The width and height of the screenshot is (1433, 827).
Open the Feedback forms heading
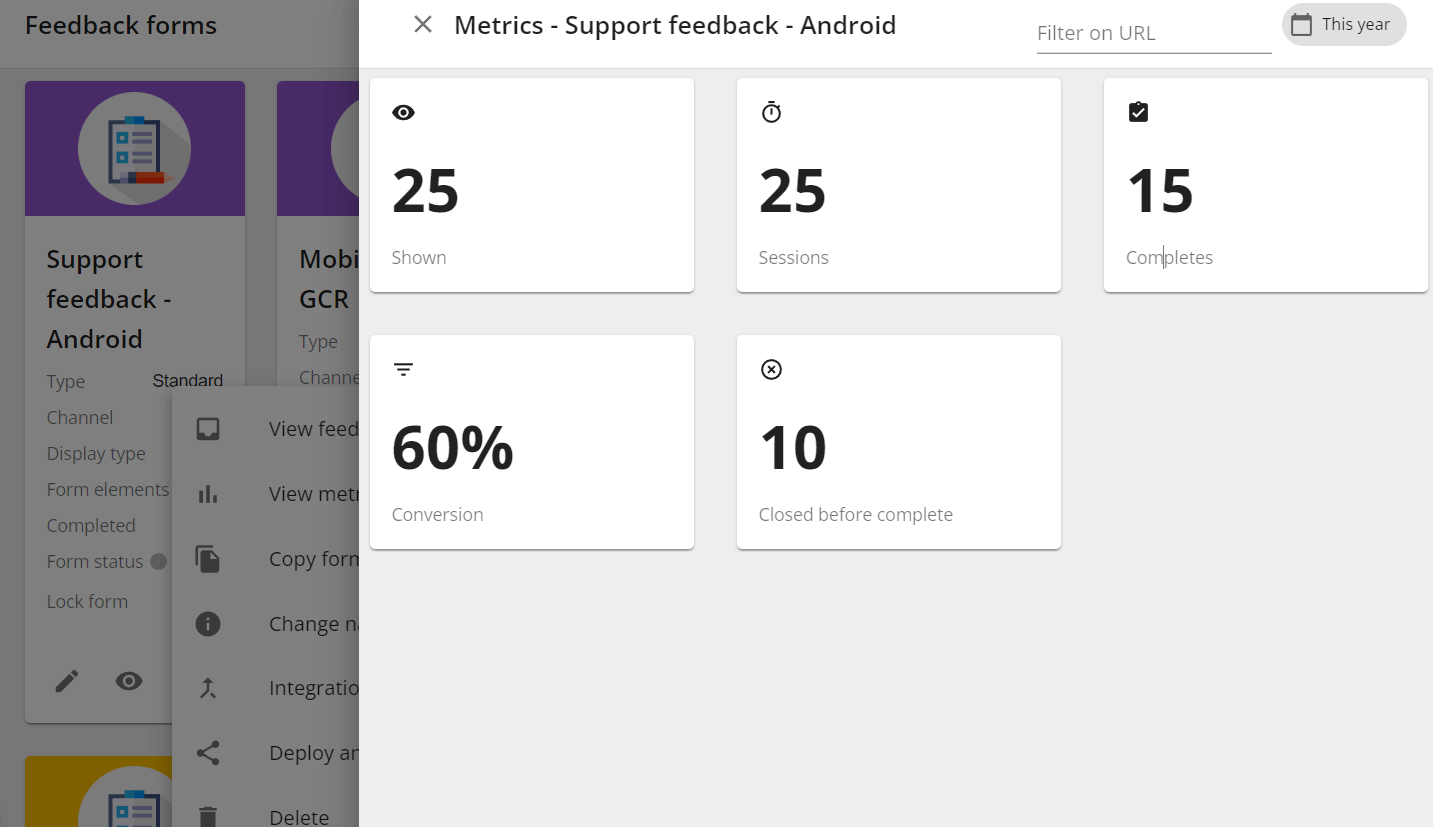[x=120, y=25]
